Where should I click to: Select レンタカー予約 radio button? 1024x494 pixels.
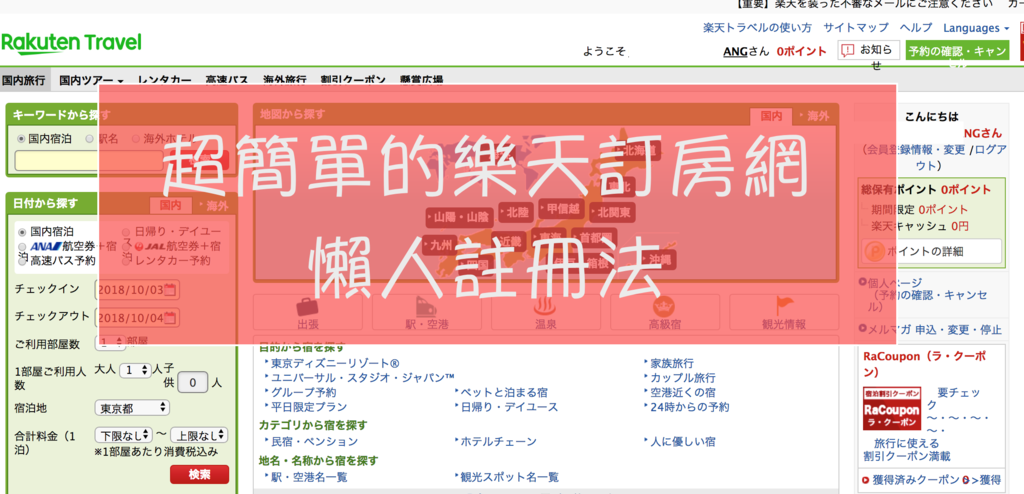pos(126,261)
